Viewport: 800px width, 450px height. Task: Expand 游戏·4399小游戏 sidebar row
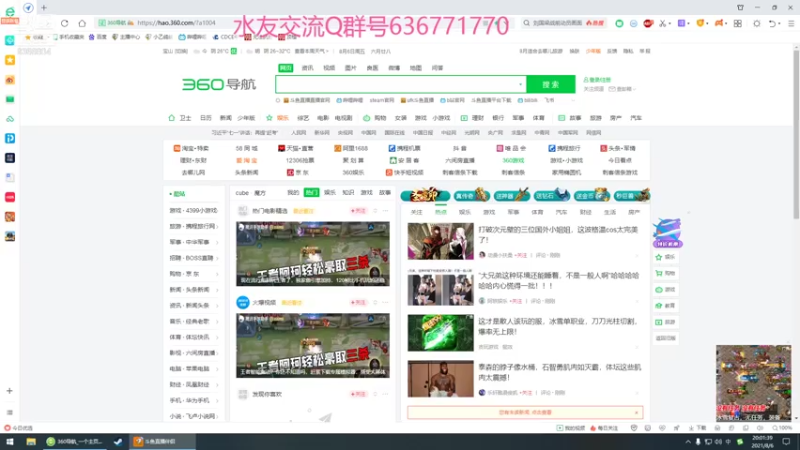(x=194, y=210)
